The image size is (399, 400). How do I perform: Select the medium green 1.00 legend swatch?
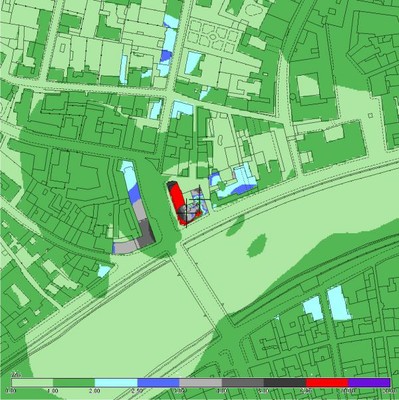coord(74,382)
